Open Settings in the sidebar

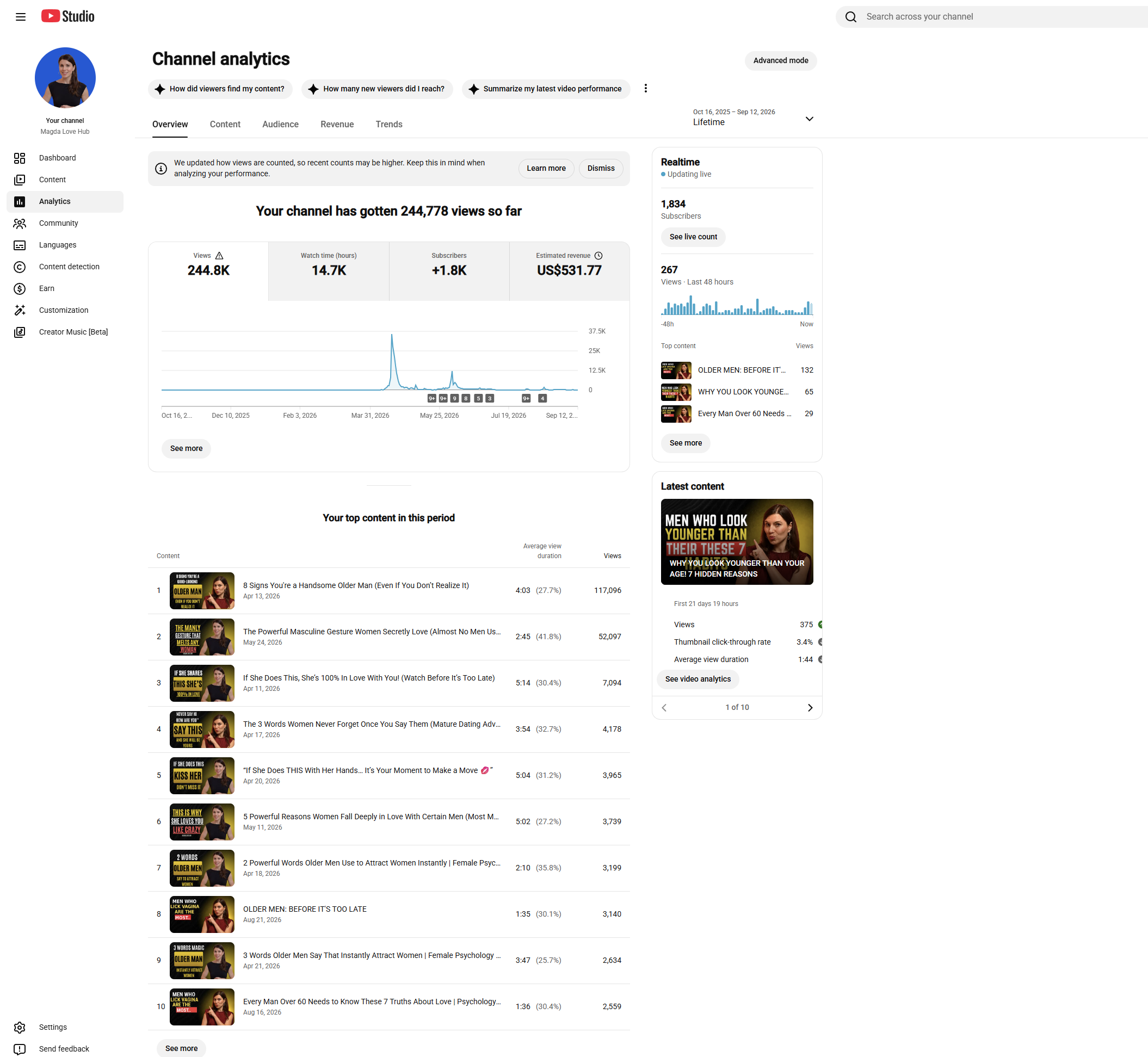(65, 1027)
